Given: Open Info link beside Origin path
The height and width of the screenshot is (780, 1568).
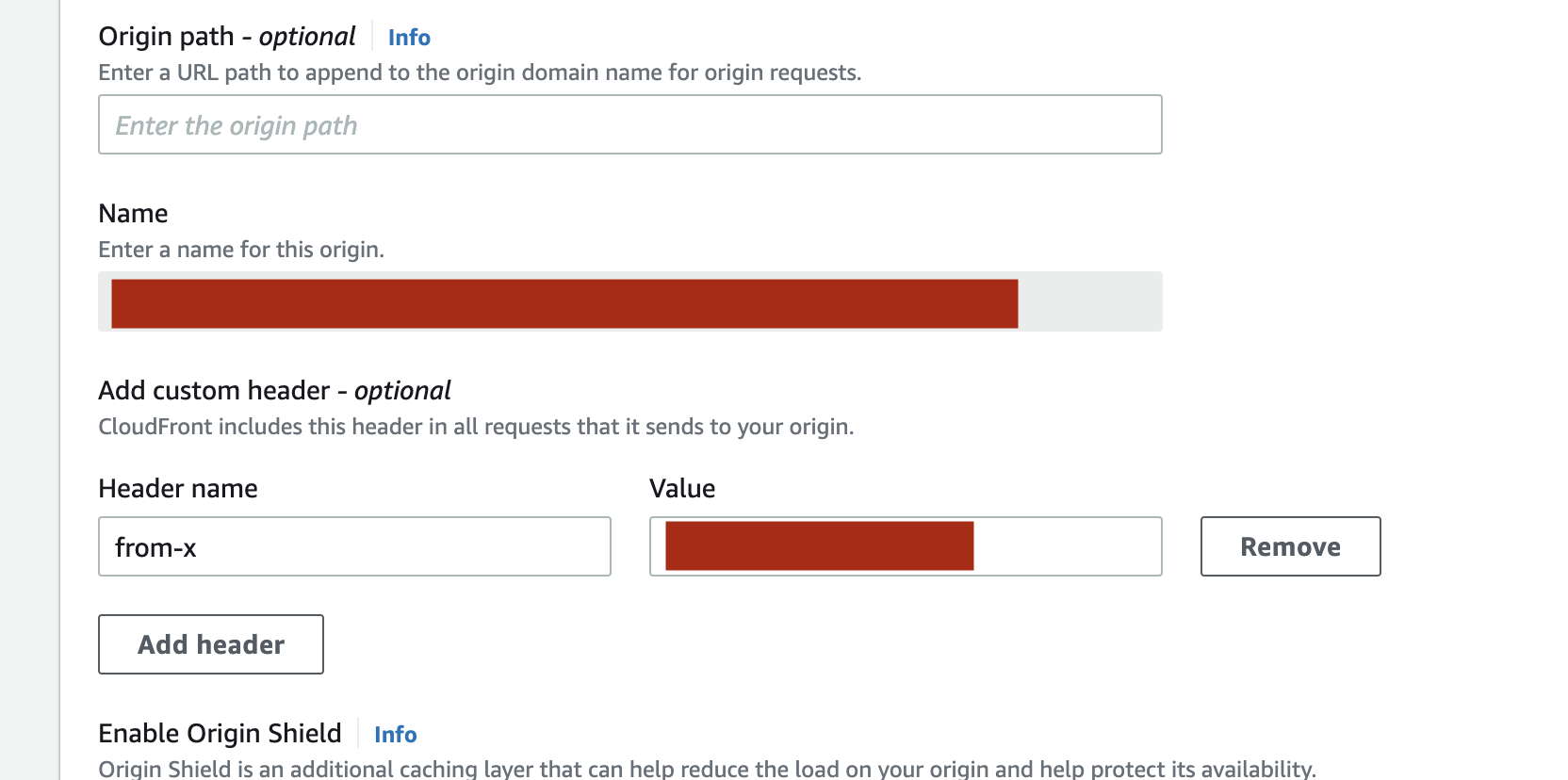Looking at the screenshot, I should click(409, 38).
